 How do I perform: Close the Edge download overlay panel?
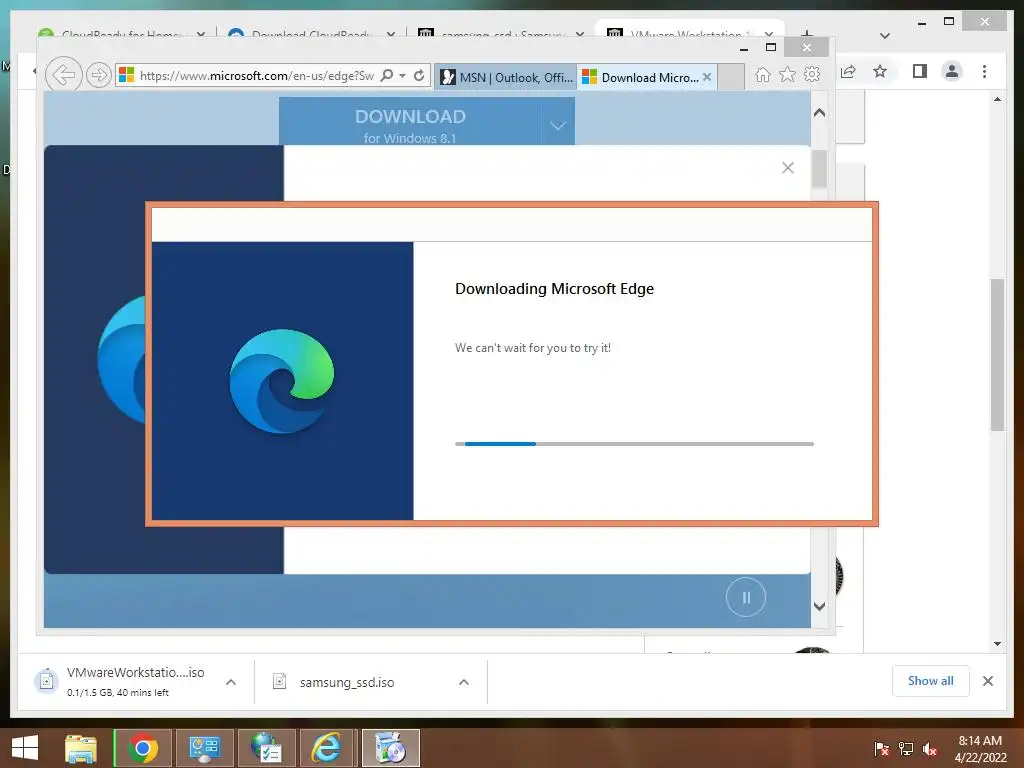tap(788, 168)
